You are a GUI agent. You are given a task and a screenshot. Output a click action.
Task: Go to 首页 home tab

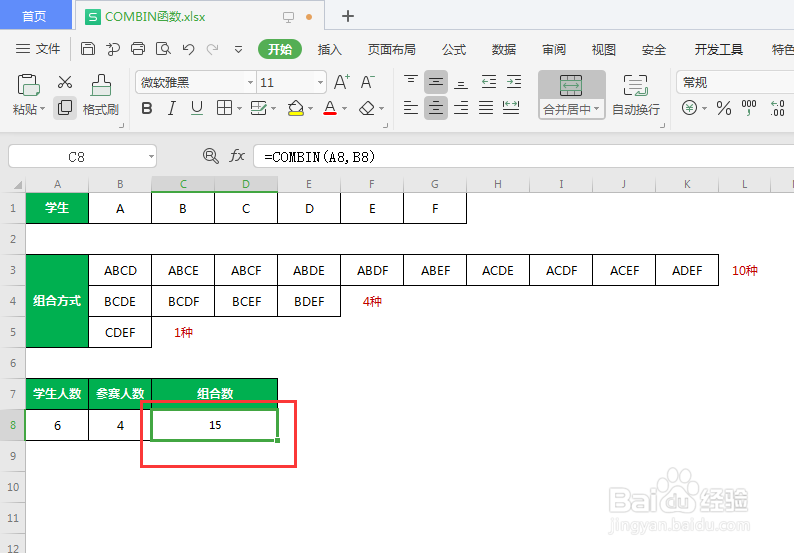(x=35, y=15)
